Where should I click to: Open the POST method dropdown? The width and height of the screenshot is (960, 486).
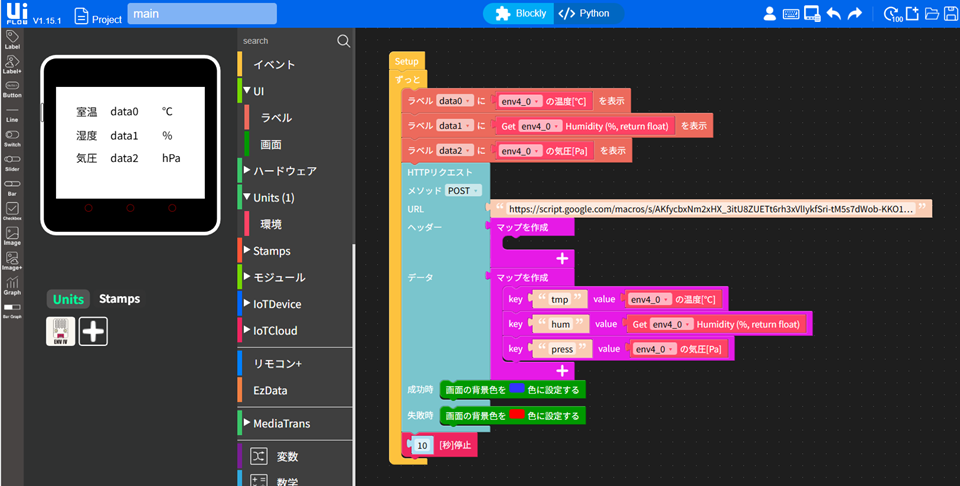click(465, 190)
